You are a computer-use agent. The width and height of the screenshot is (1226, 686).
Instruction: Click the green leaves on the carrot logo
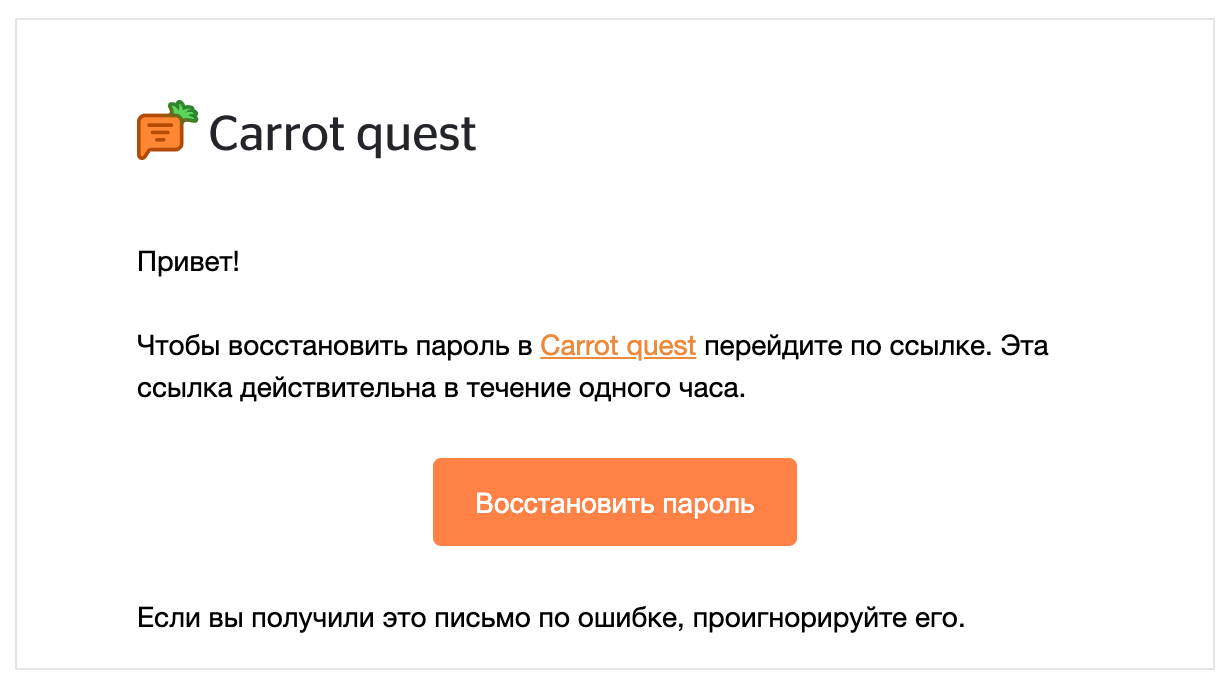183,111
